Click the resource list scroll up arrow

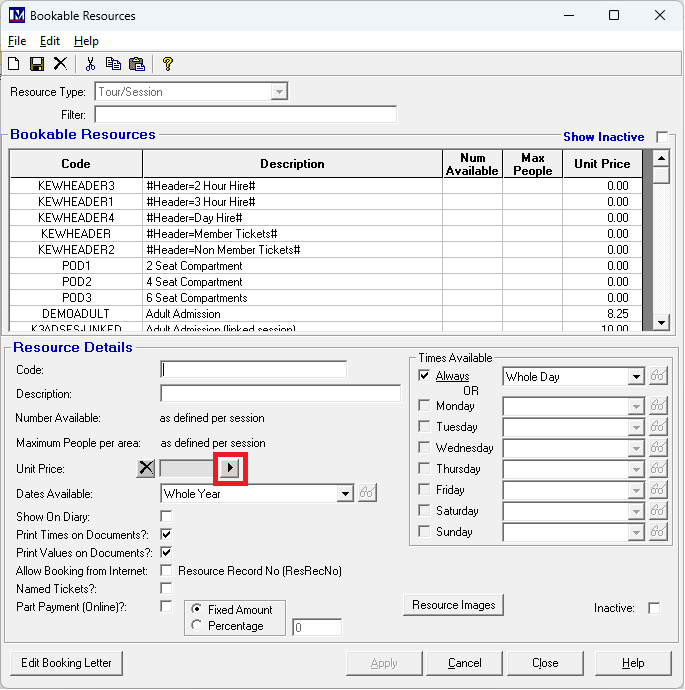pyautogui.click(x=661, y=158)
